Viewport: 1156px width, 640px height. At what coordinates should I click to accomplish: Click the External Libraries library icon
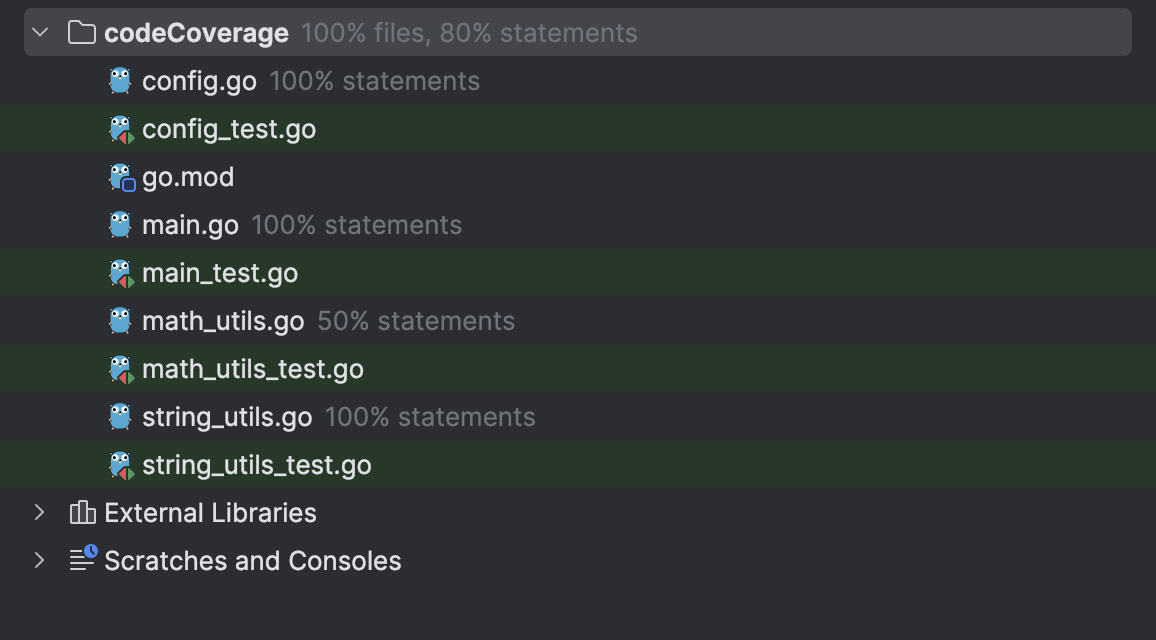83,512
